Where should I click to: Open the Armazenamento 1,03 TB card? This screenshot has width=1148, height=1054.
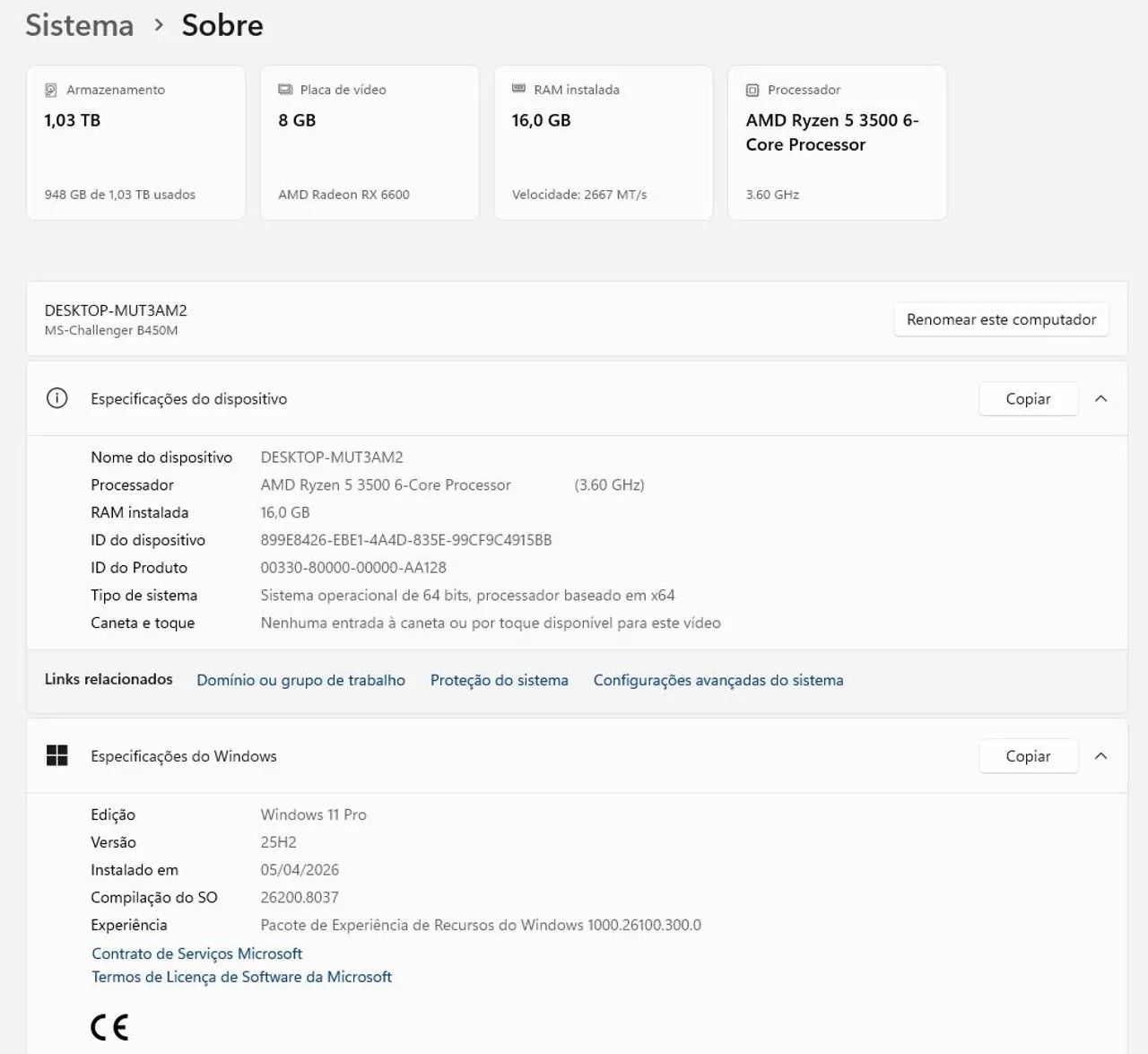coord(136,143)
